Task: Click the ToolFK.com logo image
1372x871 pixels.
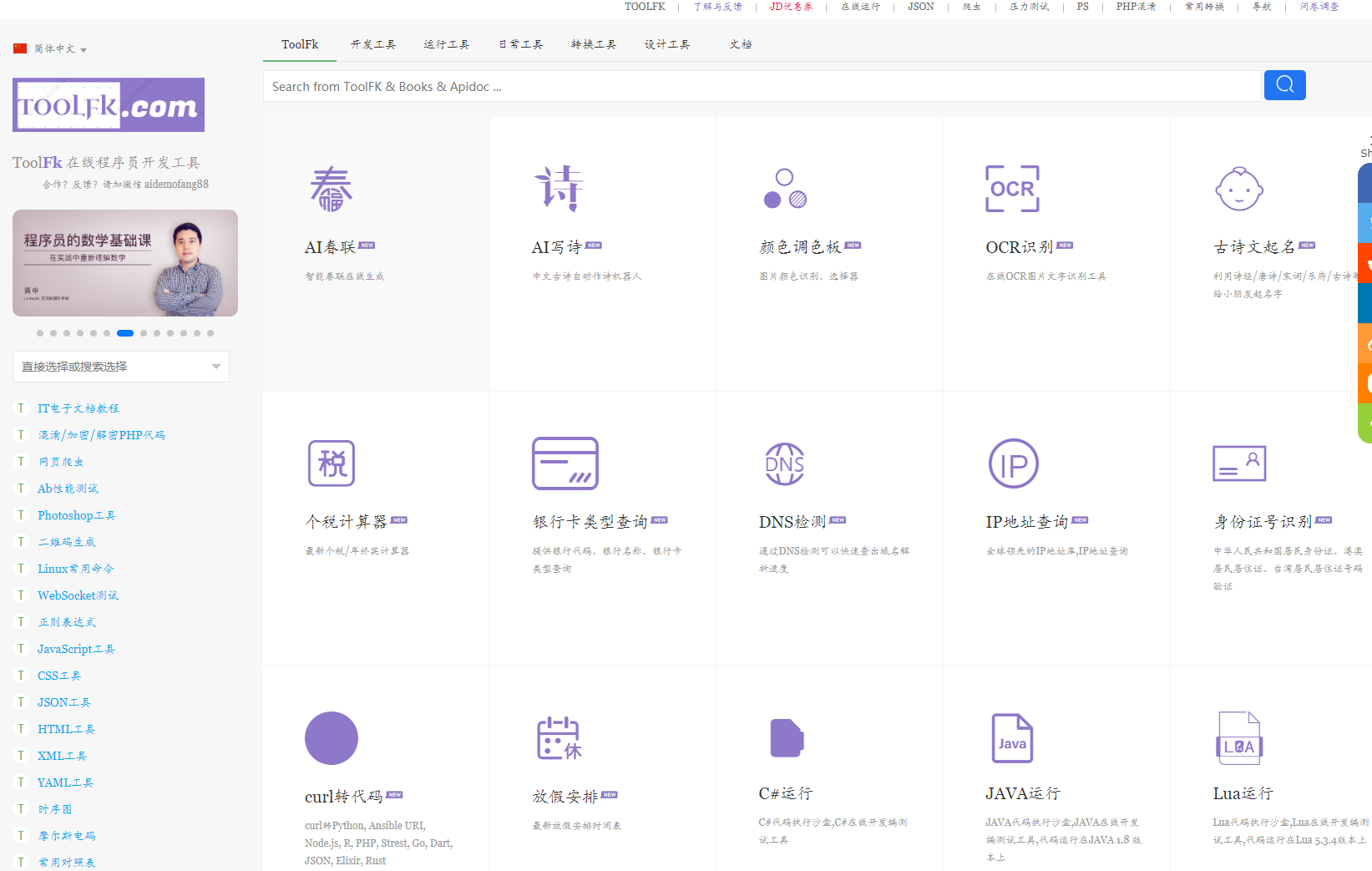Action: click(x=109, y=104)
